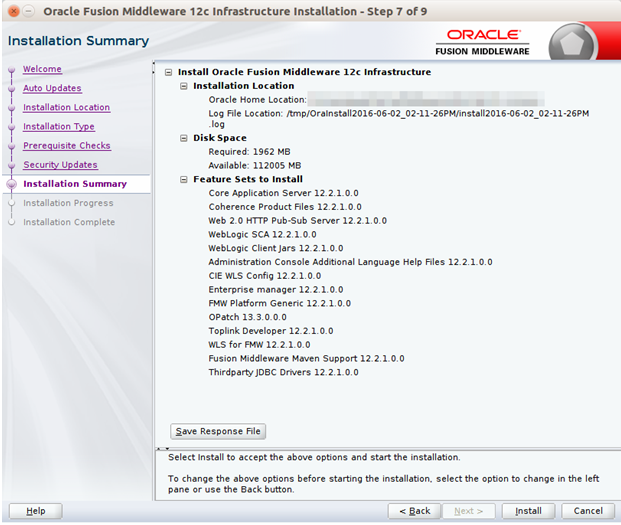Select WLS for FMW 12.2.1.0.0
621x525 pixels.
259,345
